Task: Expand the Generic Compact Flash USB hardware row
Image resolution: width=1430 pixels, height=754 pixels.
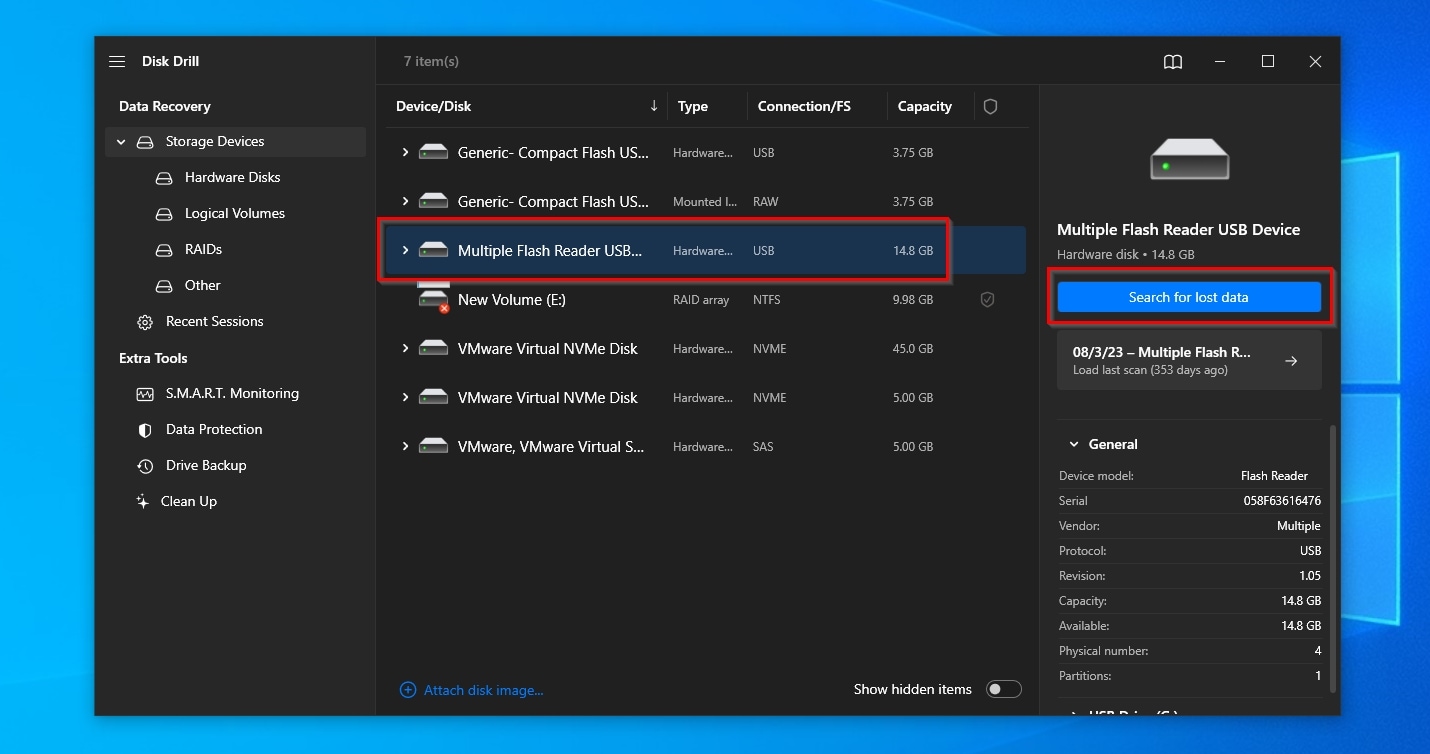Action: point(405,152)
